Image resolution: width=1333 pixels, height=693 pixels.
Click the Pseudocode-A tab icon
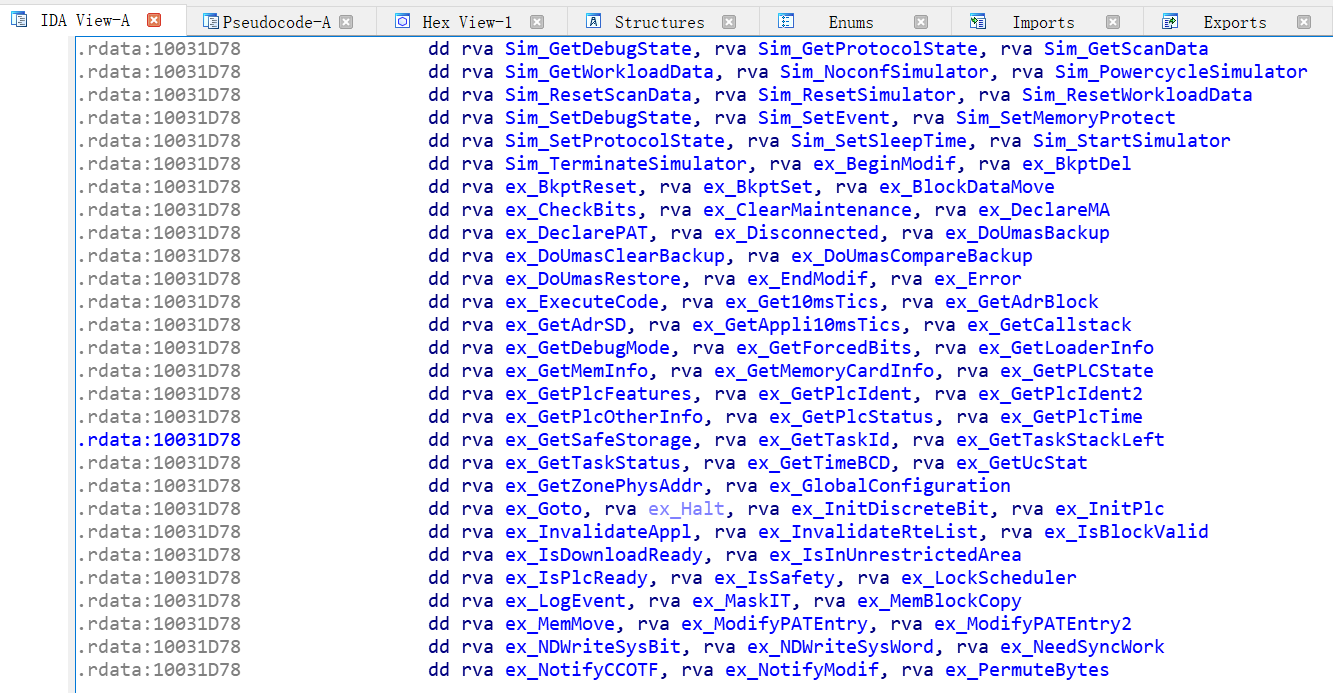pos(209,21)
